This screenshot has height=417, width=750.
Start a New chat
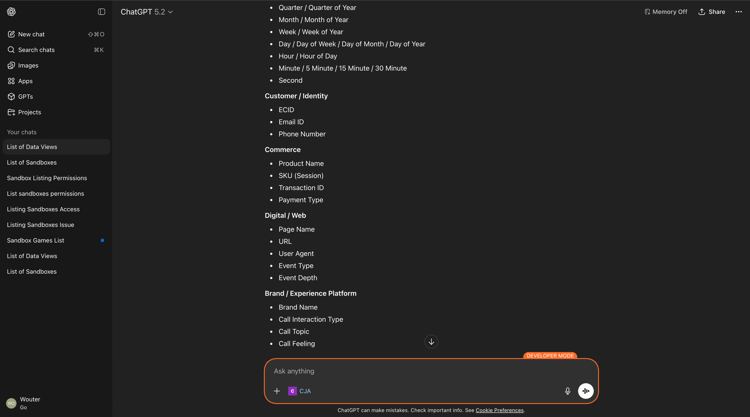click(x=56, y=34)
